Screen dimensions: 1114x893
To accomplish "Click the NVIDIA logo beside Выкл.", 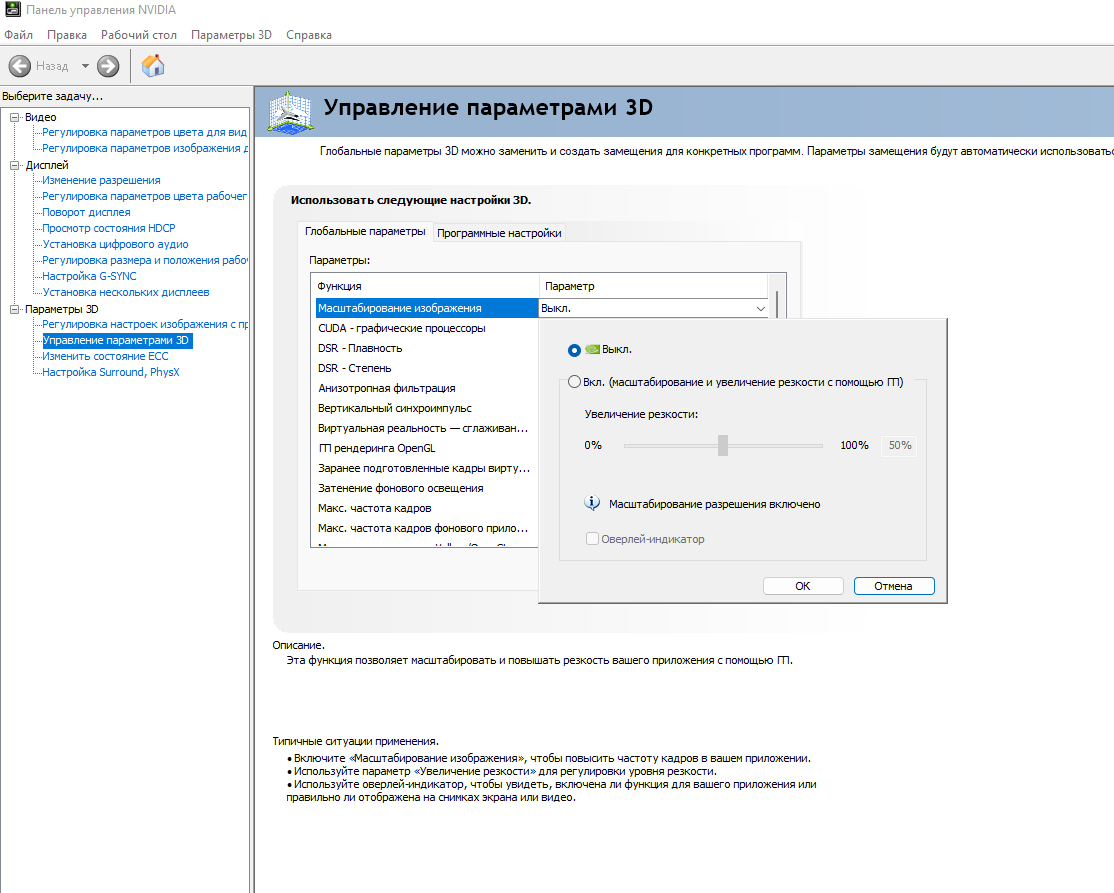I will (593, 350).
